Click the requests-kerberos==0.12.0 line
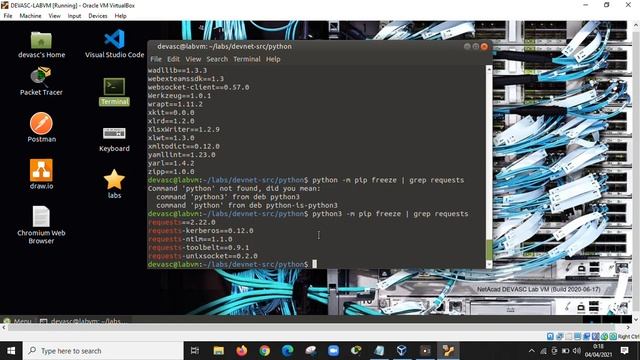This screenshot has height=360, width=640. point(200,231)
